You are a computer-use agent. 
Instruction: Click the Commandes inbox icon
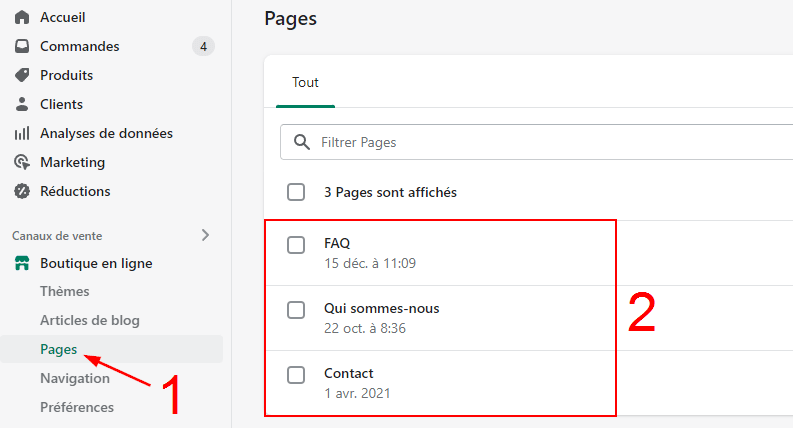(x=22, y=46)
